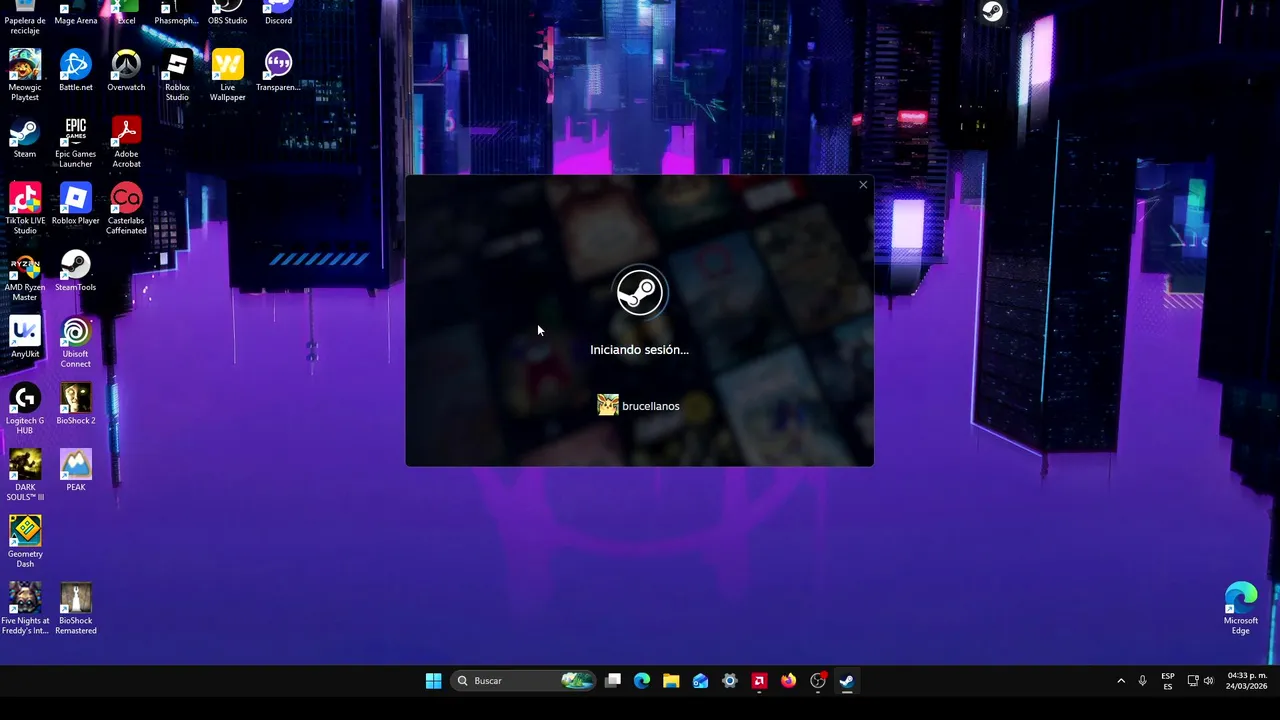Select the BioShock 2 desktop icon
Screen dimensions: 1280x720
[x=76, y=404]
